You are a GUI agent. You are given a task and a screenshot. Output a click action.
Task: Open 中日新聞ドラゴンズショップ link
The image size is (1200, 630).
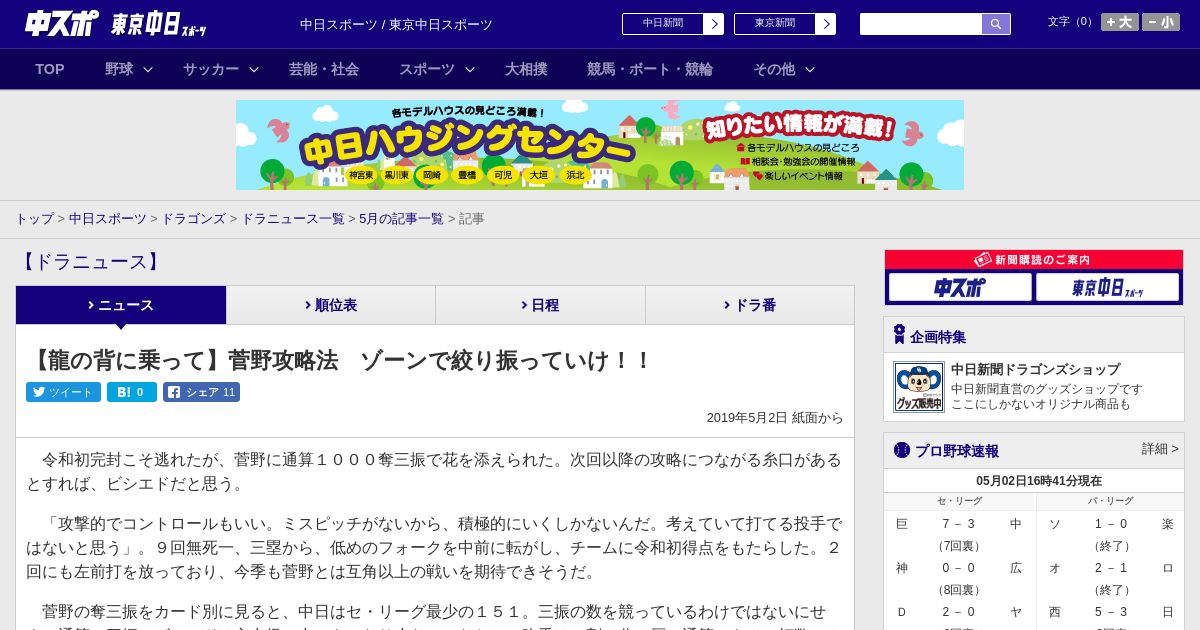coord(1035,369)
